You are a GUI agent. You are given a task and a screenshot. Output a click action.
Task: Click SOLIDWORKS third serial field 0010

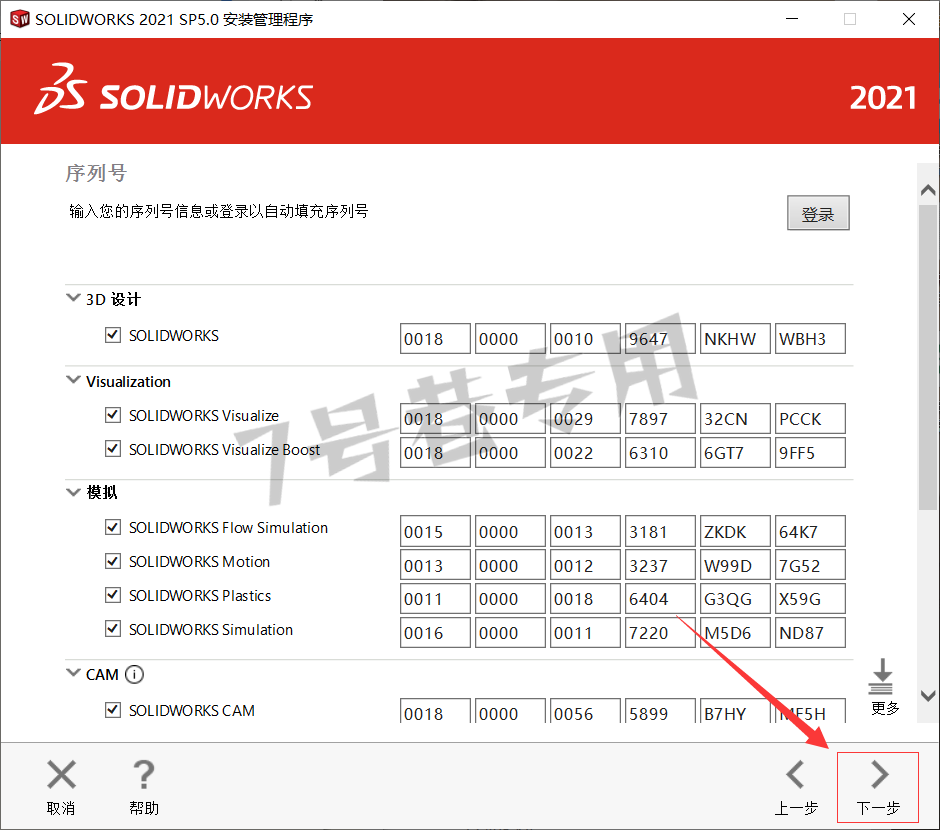tap(585, 339)
